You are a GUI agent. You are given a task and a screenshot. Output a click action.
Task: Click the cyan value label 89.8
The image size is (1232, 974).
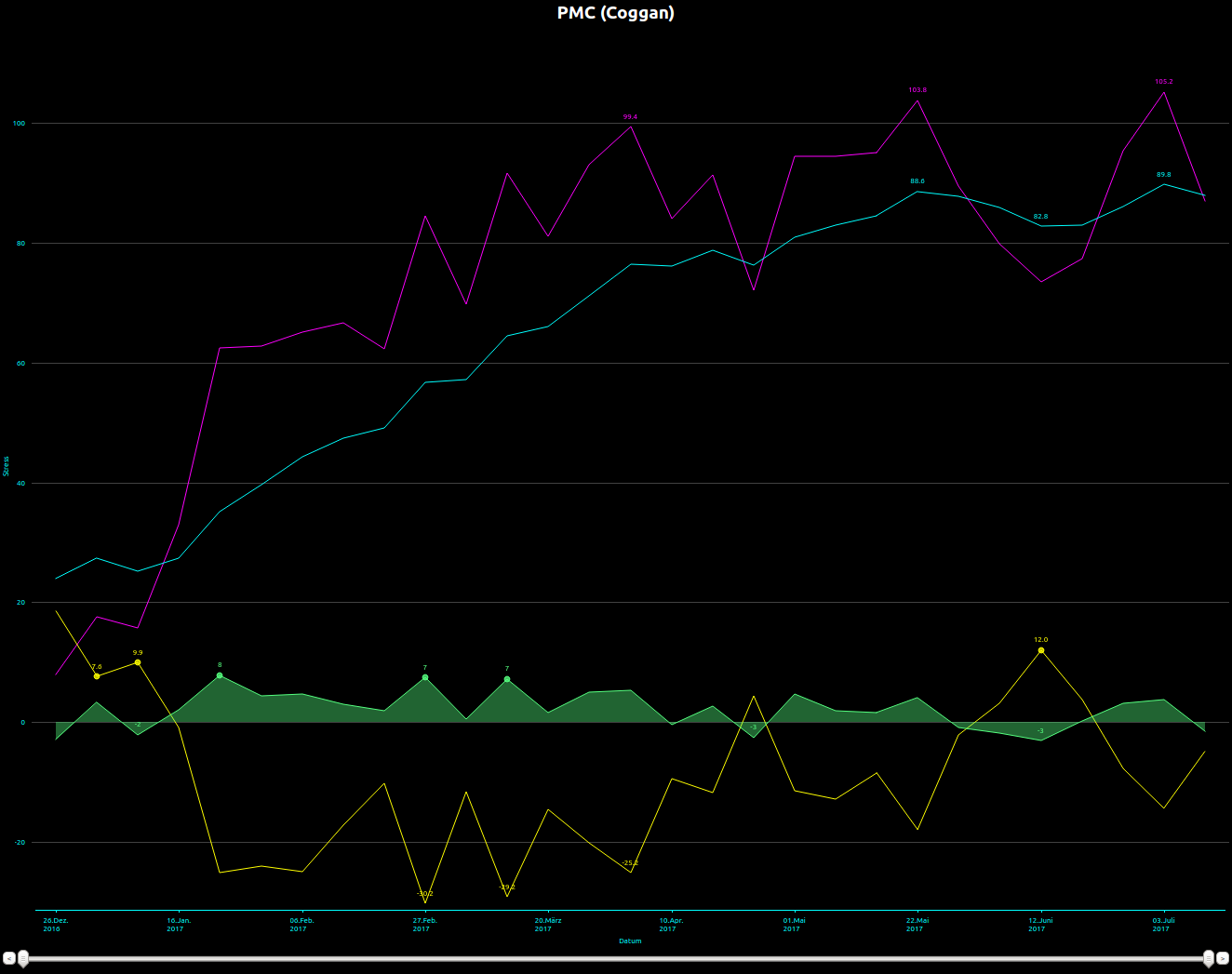tap(1163, 175)
